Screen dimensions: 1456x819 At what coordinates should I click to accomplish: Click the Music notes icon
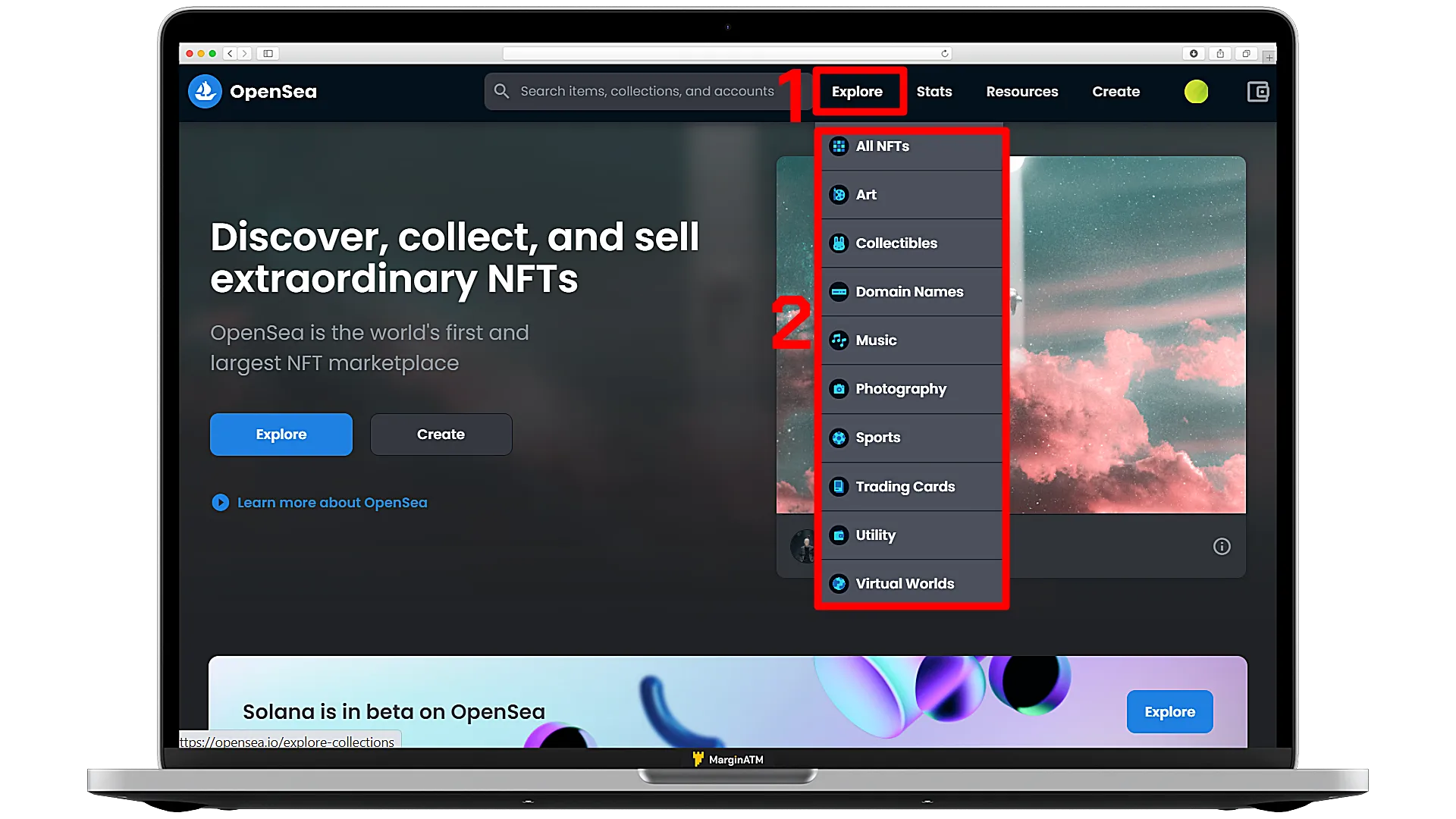839,340
